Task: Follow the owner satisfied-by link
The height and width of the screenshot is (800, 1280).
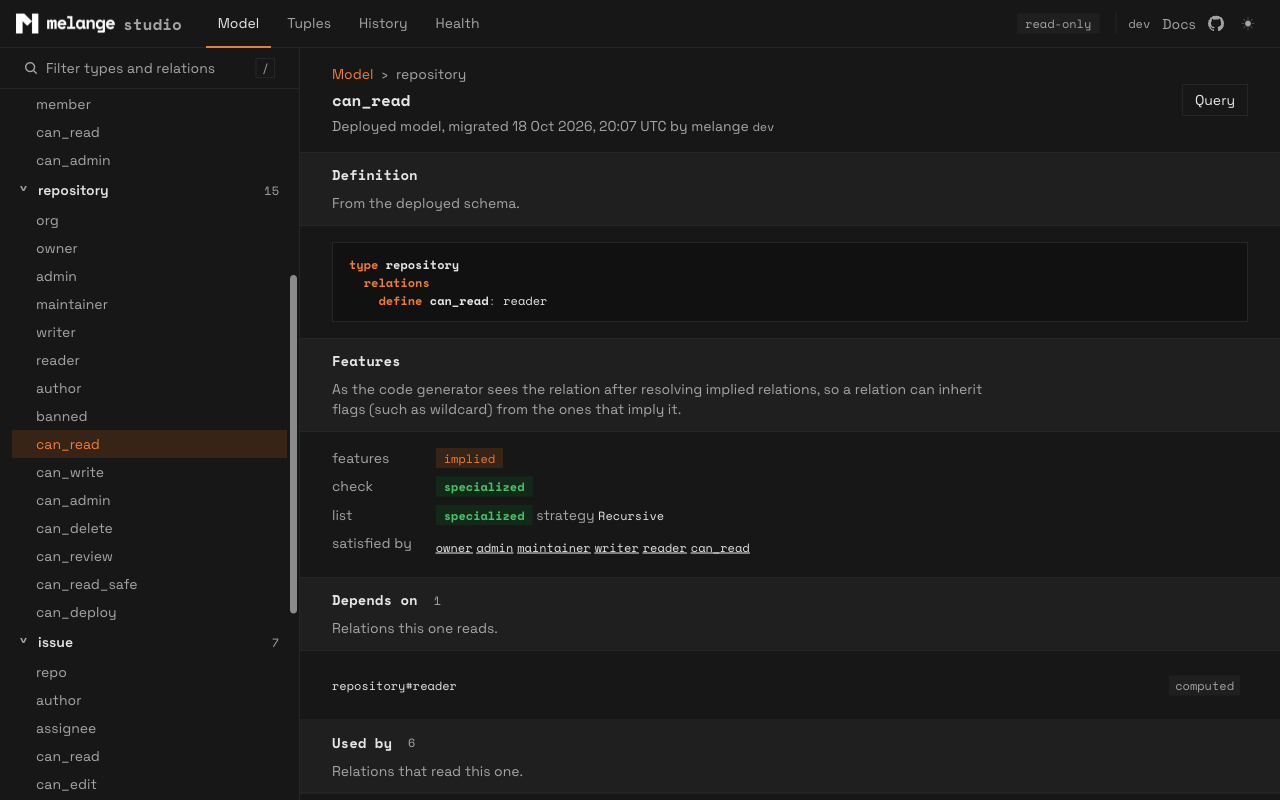Action: pyautogui.click(x=454, y=548)
